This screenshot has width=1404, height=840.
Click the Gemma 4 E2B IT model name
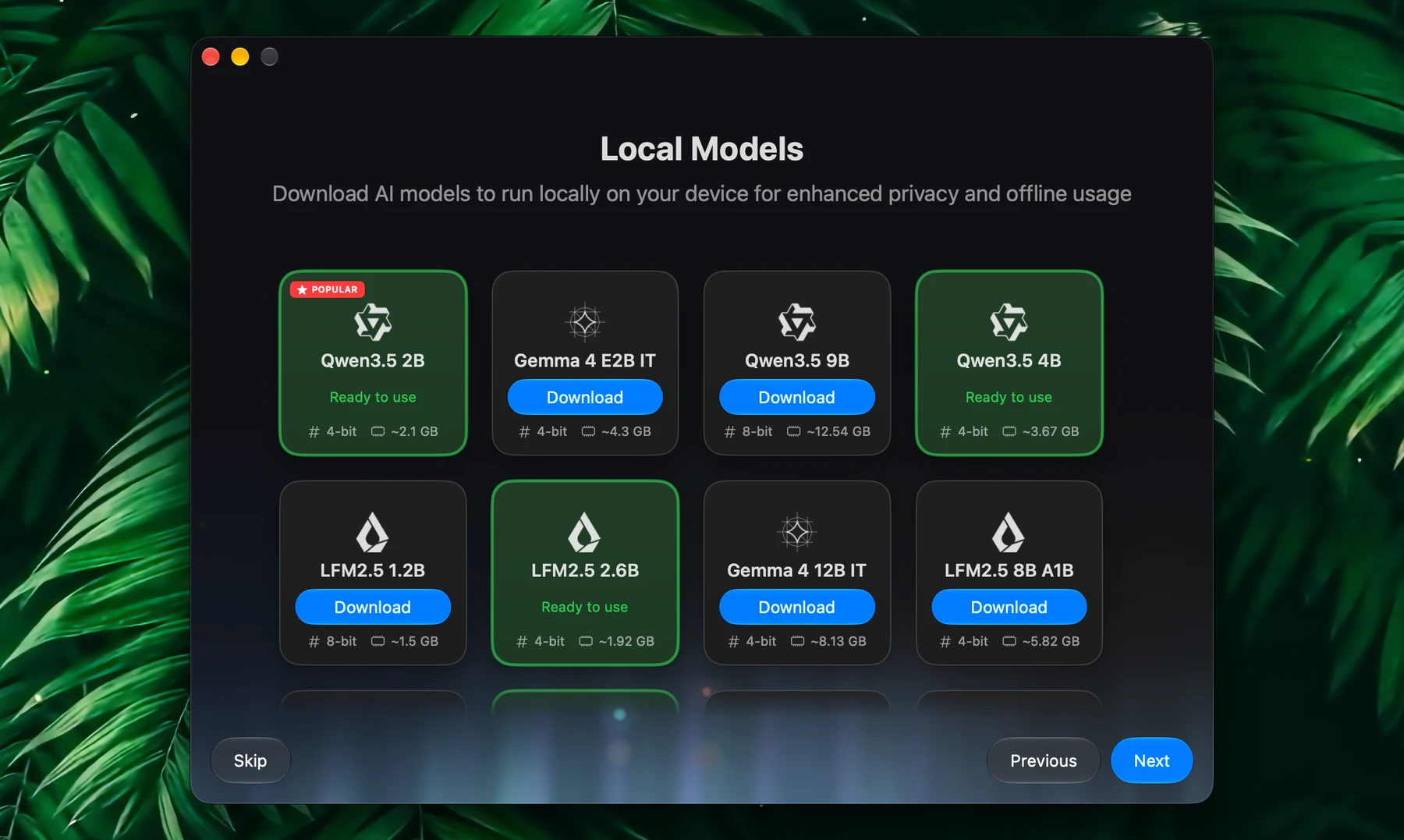click(585, 360)
